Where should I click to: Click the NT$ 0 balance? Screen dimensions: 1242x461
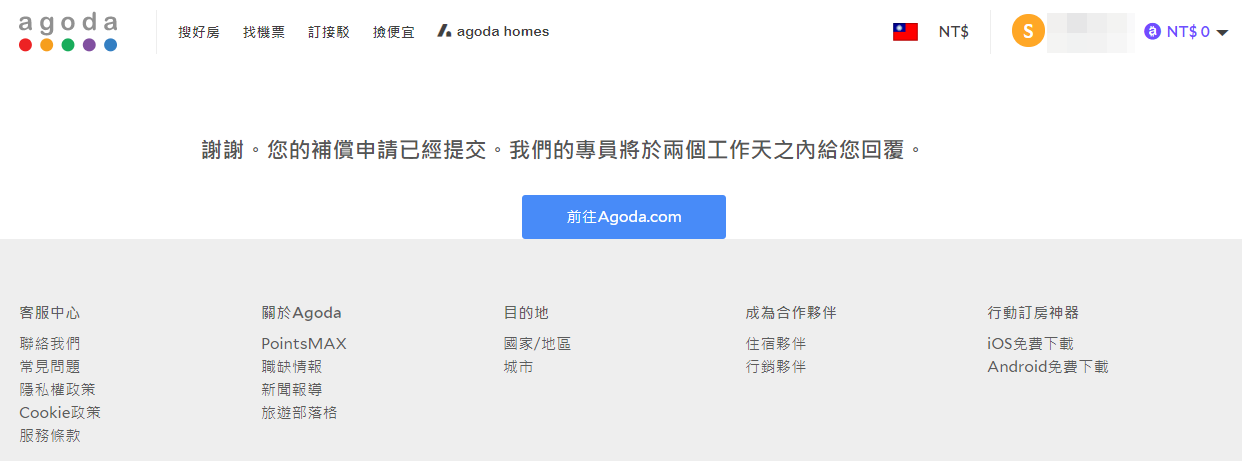[1188, 32]
